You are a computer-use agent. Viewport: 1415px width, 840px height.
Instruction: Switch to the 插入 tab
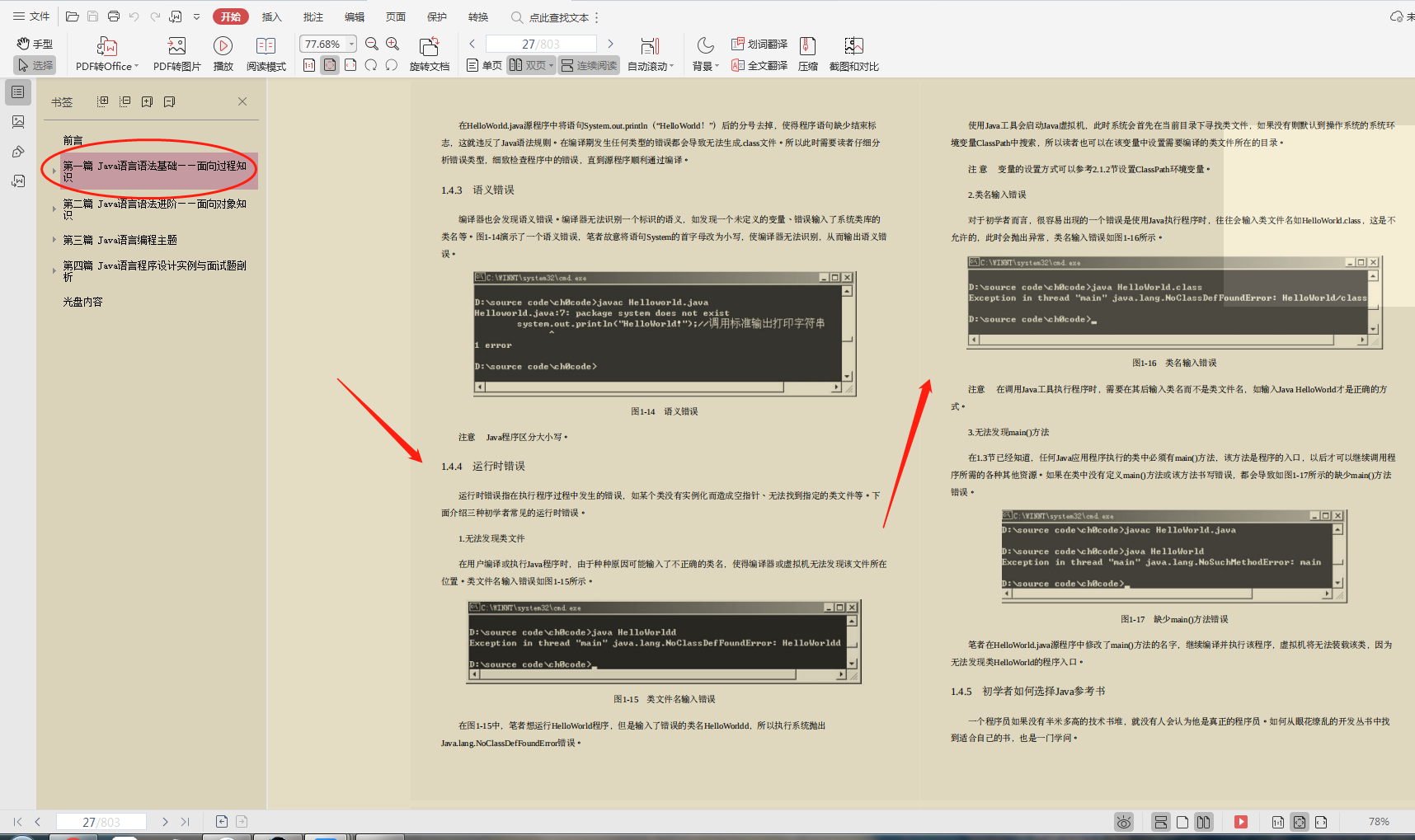(x=272, y=16)
